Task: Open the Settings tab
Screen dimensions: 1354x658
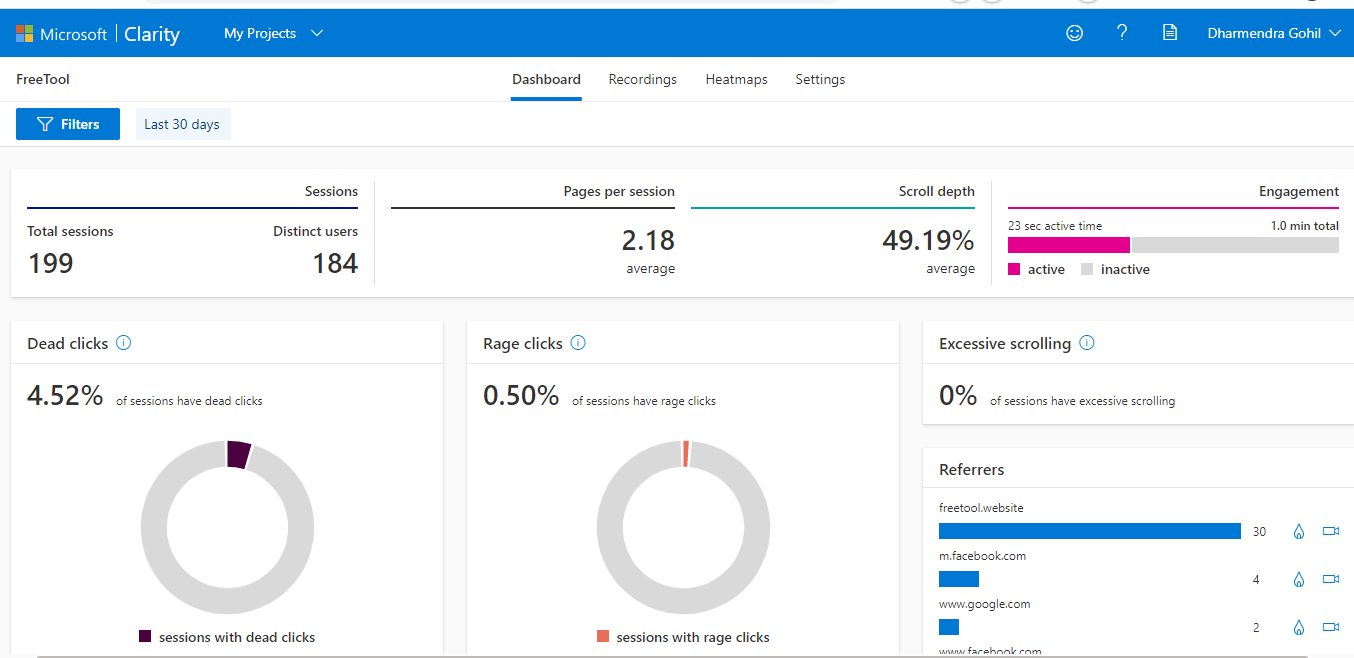Action: coord(819,79)
